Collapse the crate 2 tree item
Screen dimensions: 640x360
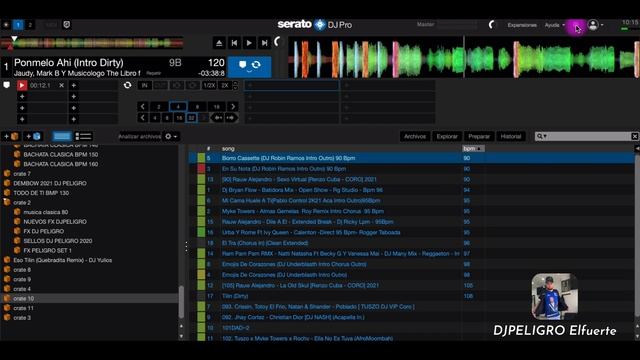(x=7, y=202)
